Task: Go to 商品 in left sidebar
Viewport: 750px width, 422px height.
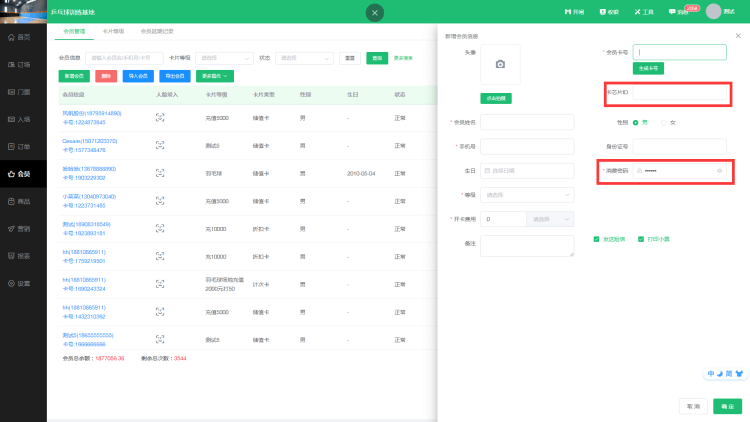Action: coord(22,201)
